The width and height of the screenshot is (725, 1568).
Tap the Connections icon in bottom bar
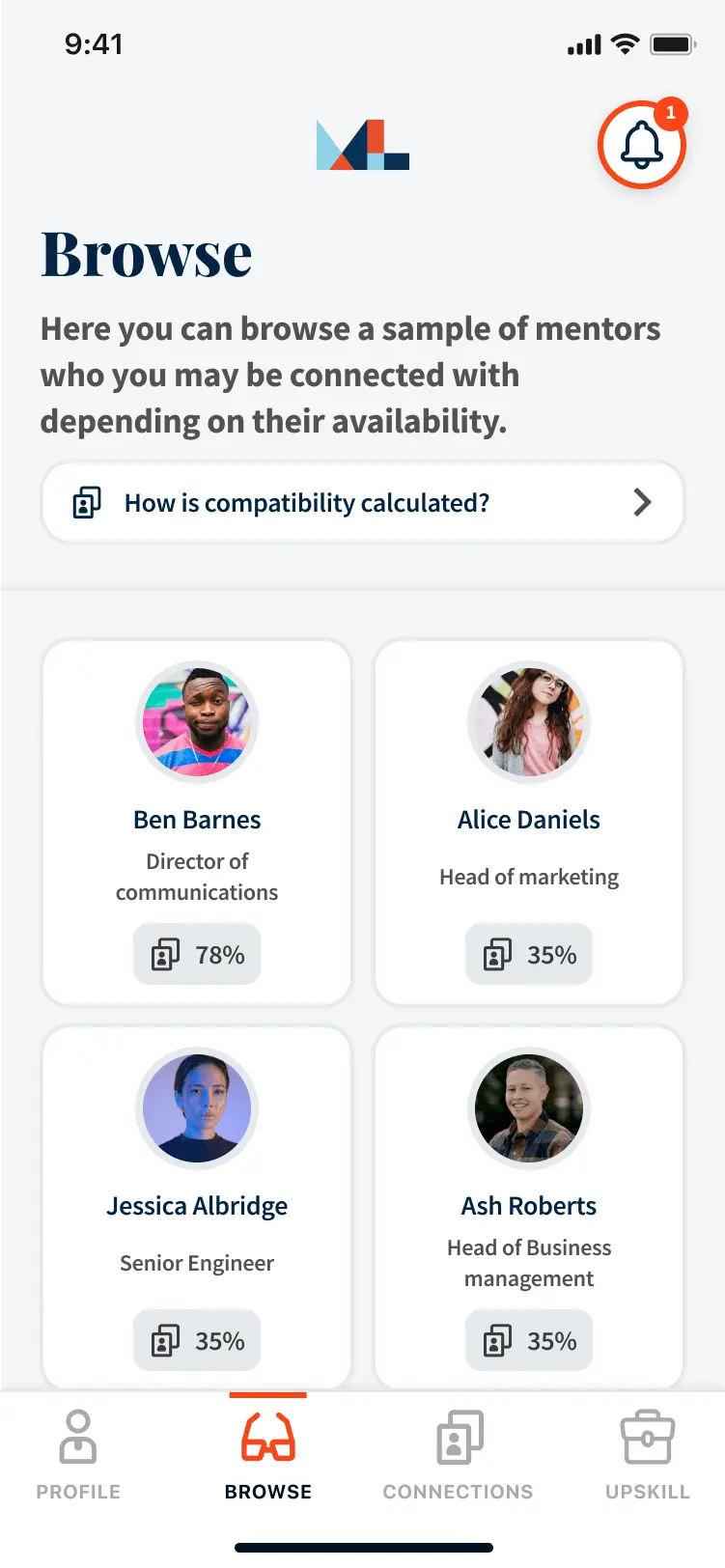coord(460,1437)
